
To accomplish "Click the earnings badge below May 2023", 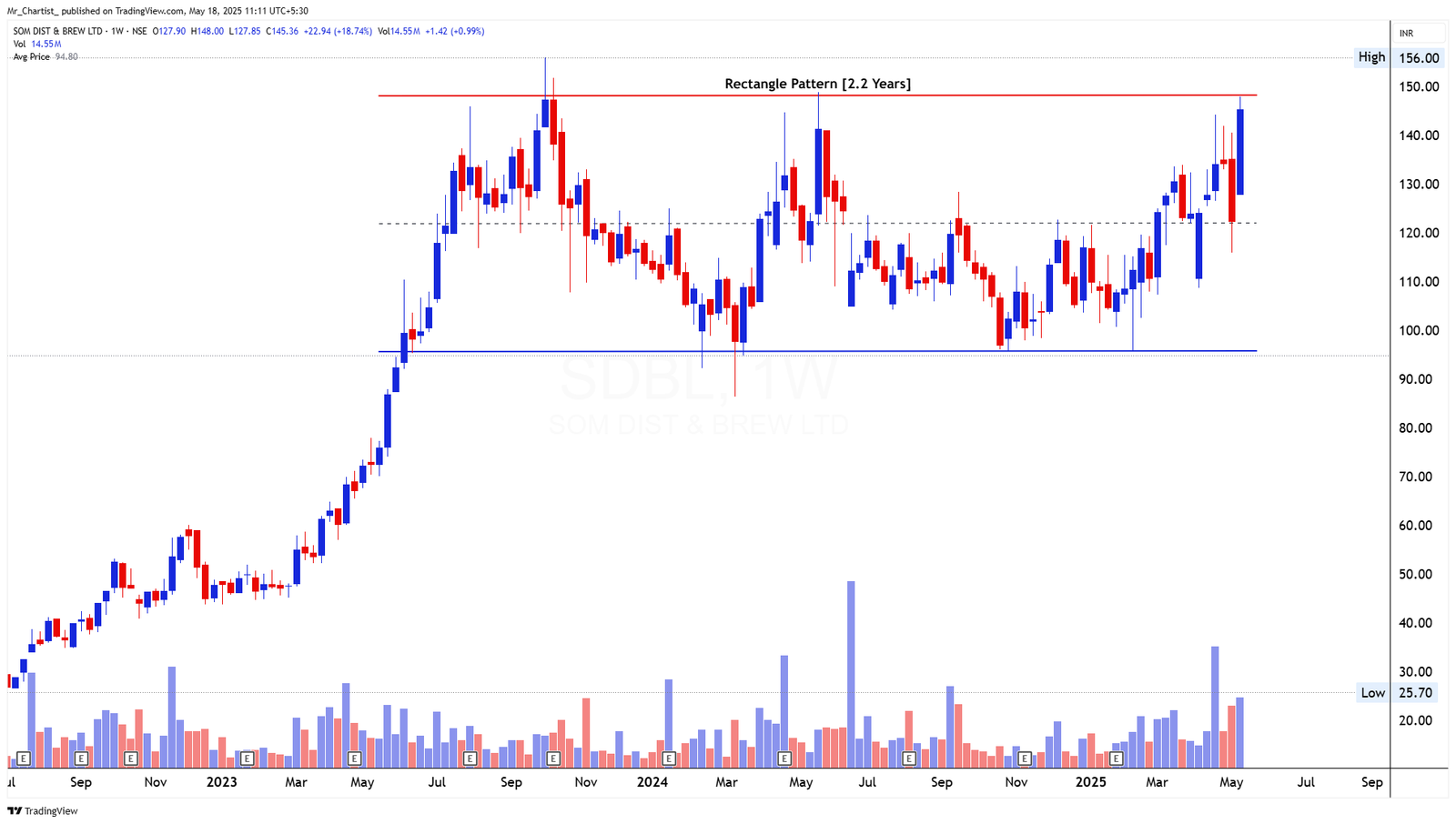I will point(355,757).
